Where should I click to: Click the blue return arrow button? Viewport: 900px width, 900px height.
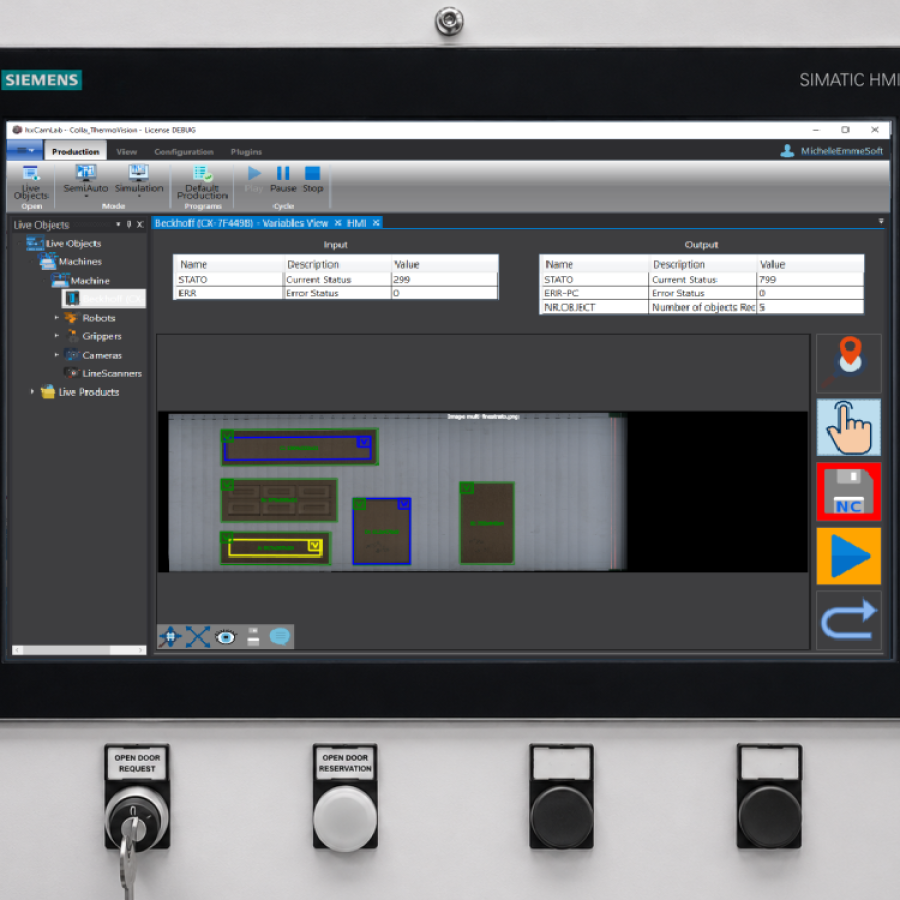tap(848, 620)
